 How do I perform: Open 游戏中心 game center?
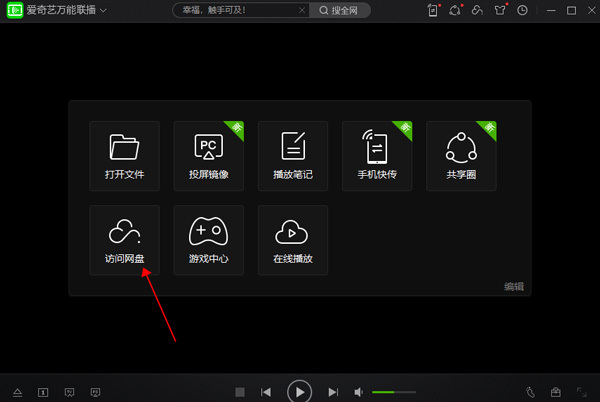point(208,240)
